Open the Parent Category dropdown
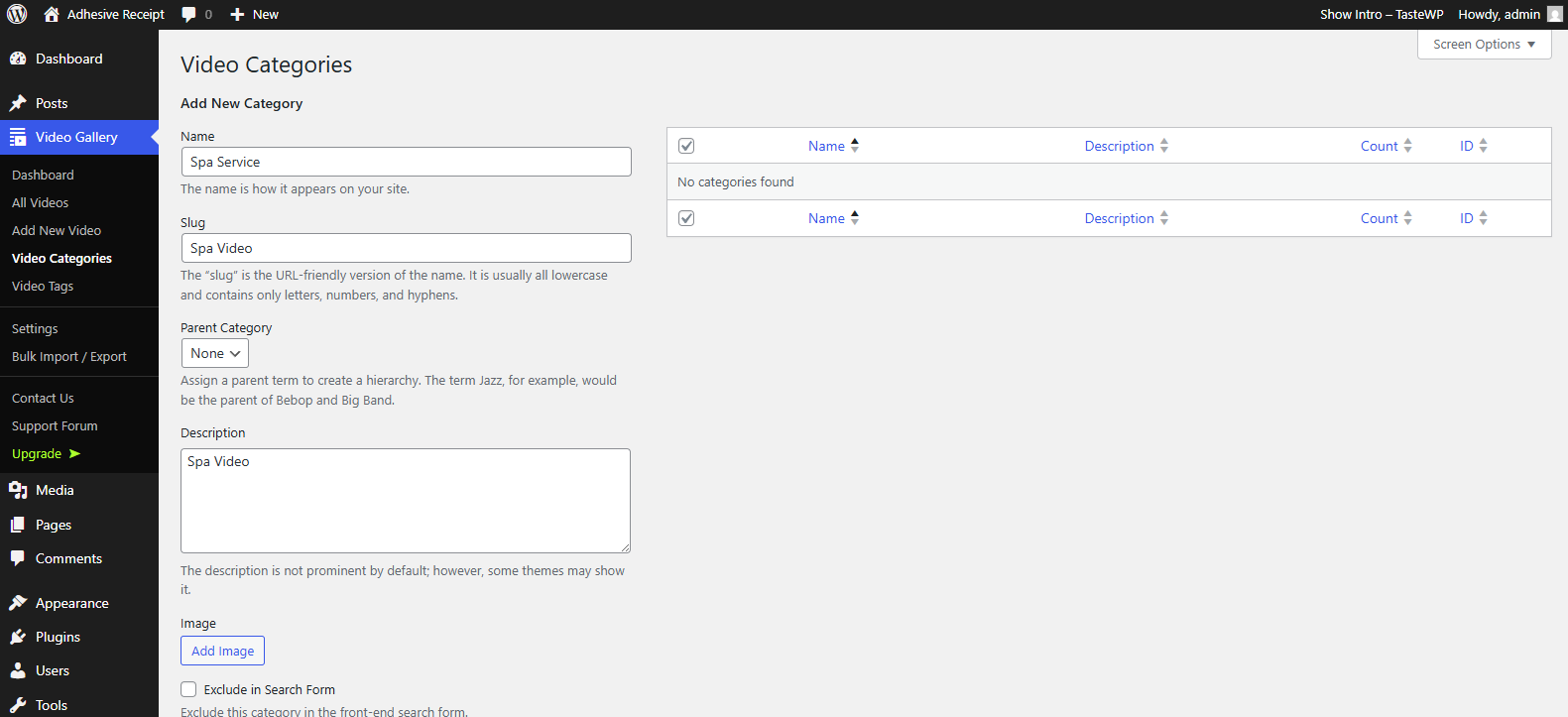 tap(214, 353)
